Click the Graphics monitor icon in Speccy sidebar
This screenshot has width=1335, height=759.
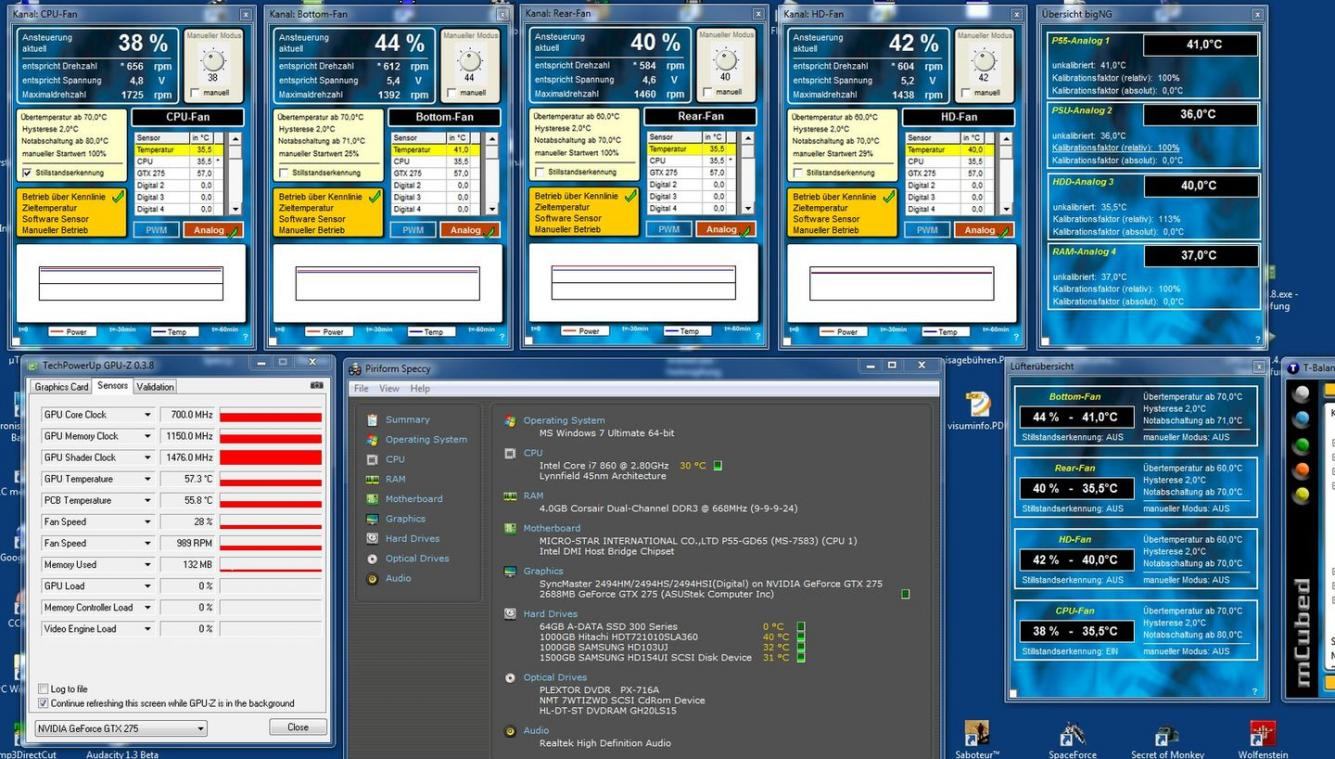[373, 519]
